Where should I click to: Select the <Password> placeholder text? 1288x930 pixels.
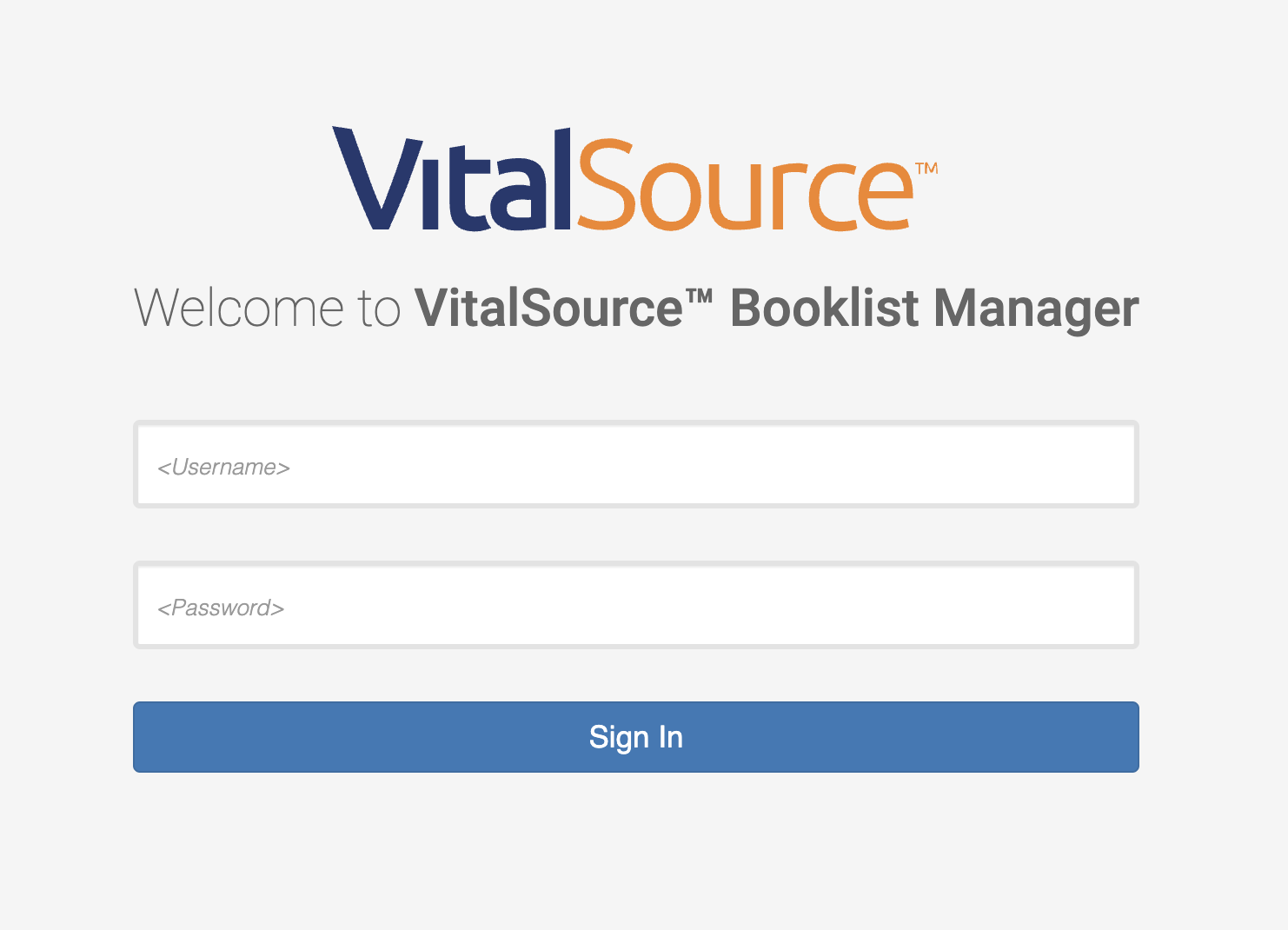point(221,608)
